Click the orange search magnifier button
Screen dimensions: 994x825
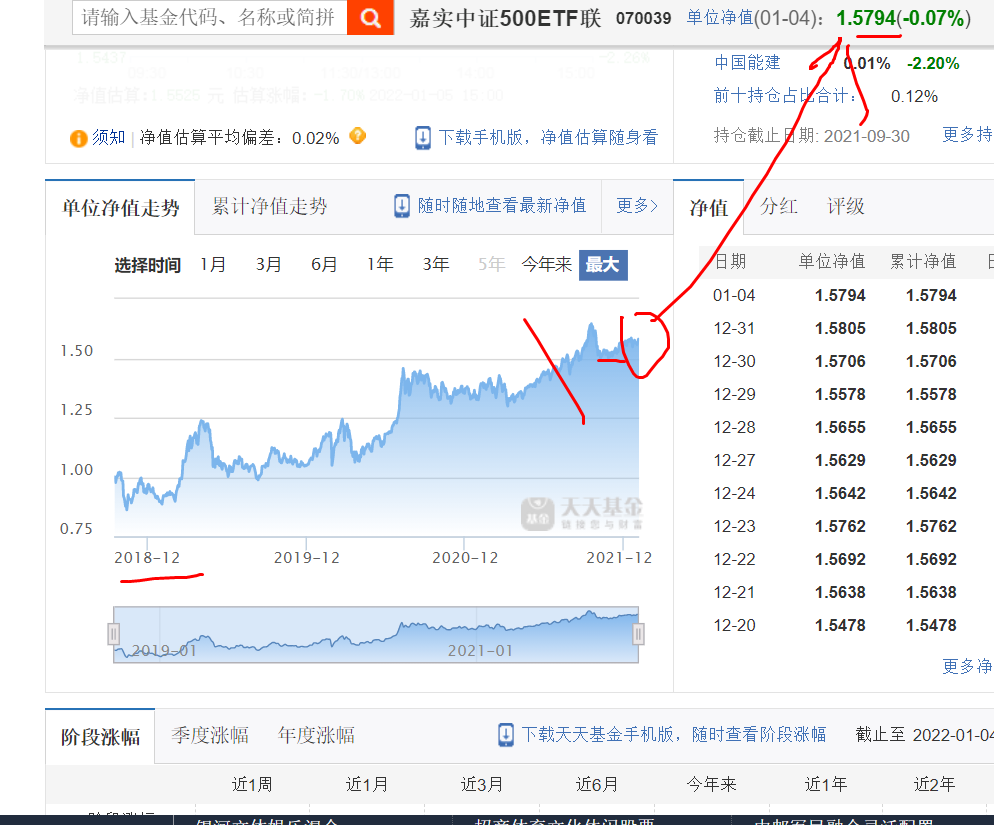pyautogui.click(x=371, y=17)
